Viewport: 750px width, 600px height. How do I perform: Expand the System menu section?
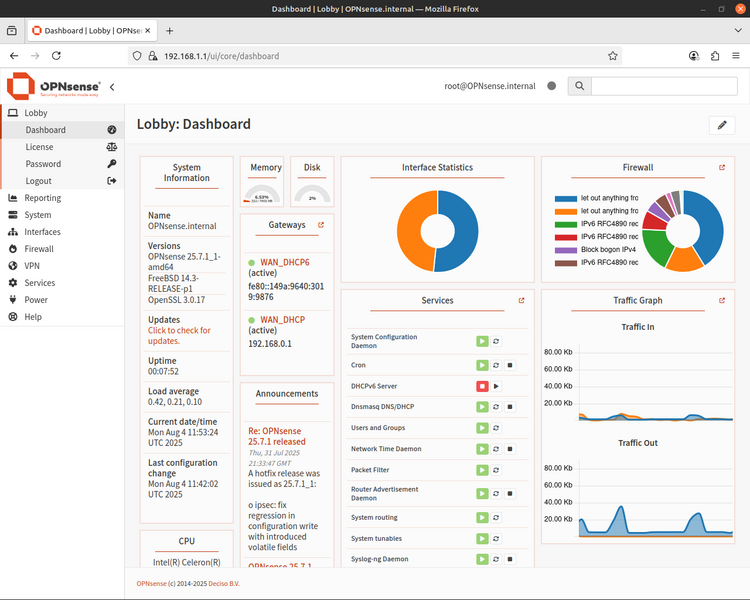coord(62,215)
